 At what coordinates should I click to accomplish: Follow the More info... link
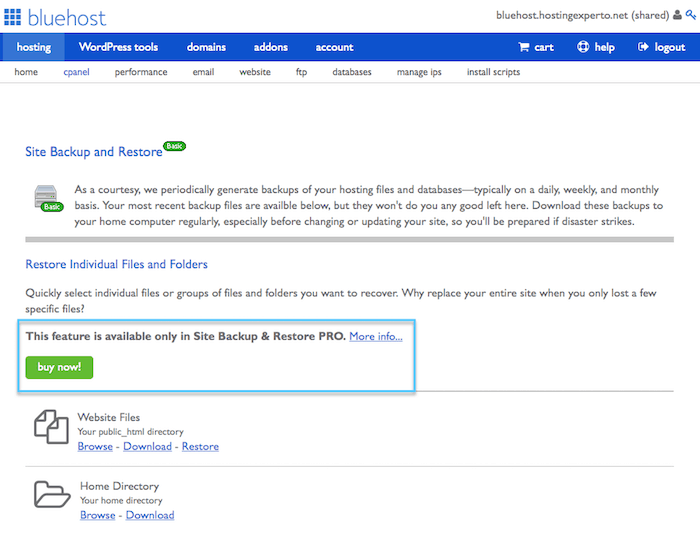[x=376, y=336]
